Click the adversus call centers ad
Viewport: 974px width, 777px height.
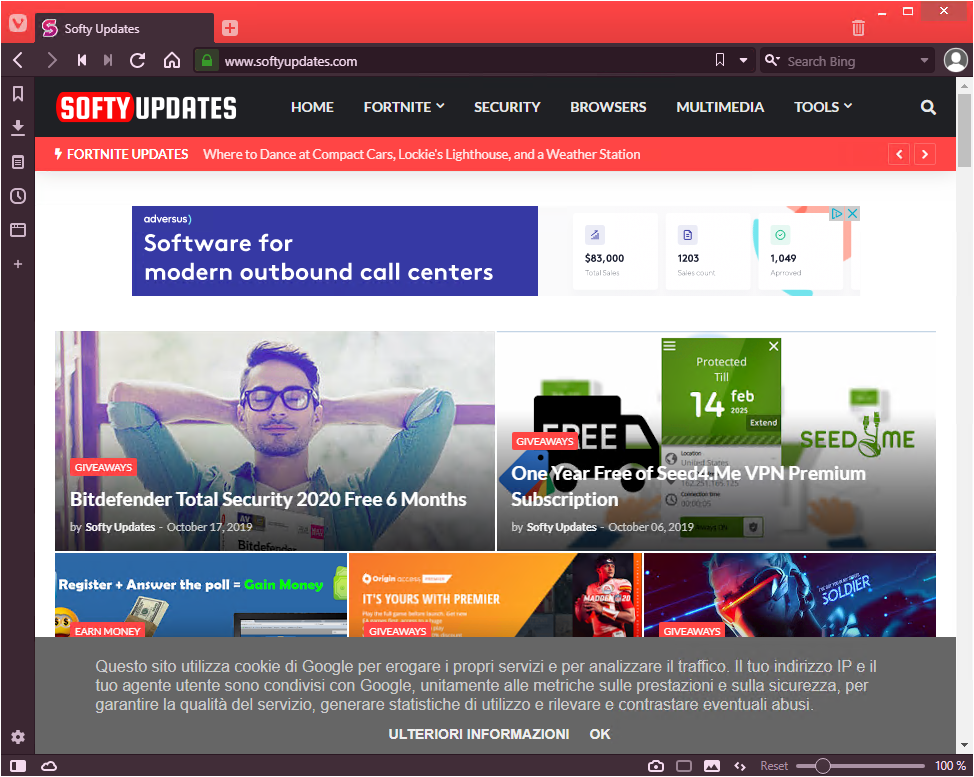(496, 251)
